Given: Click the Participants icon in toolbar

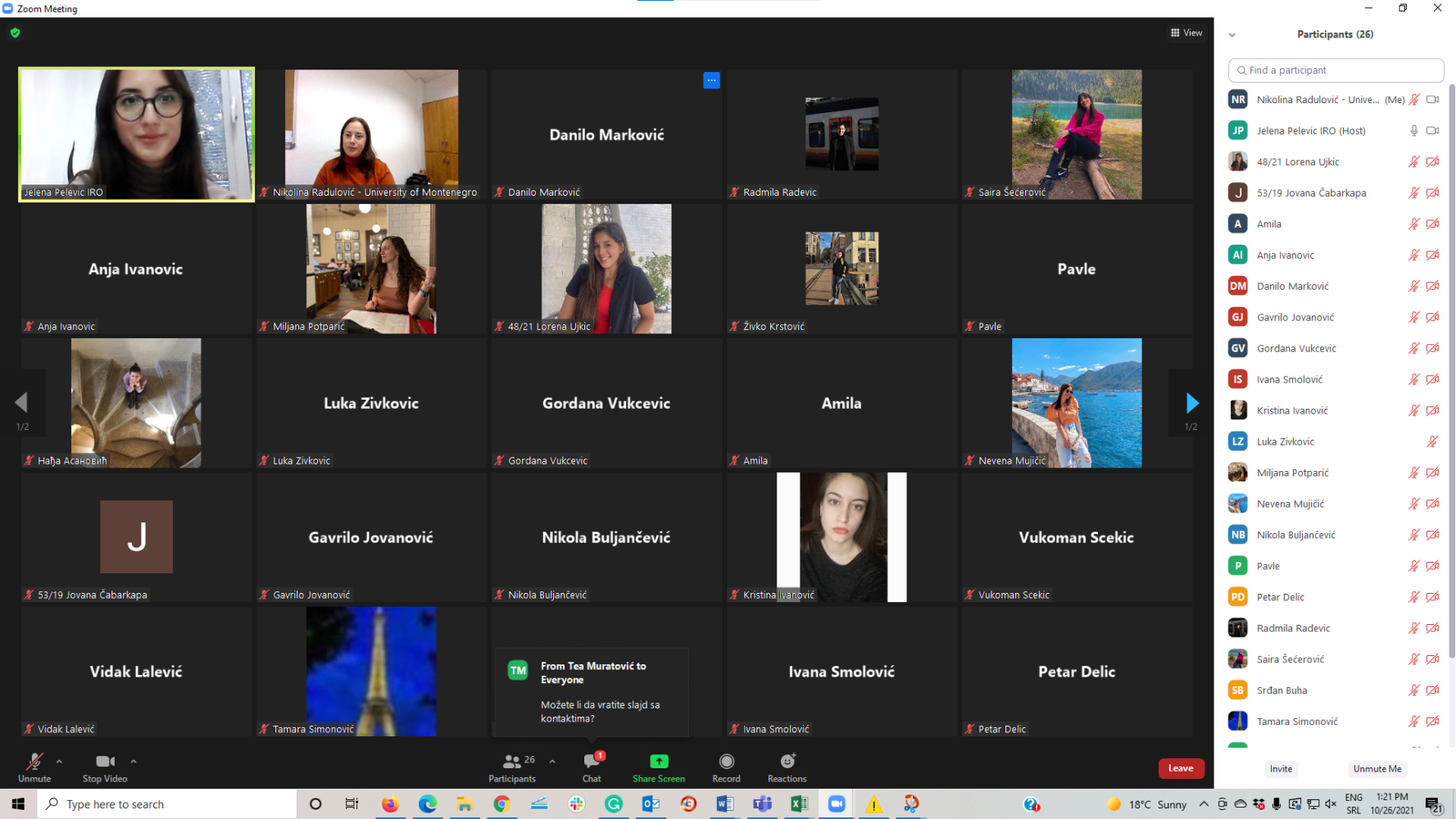Looking at the screenshot, I should point(512,763).
